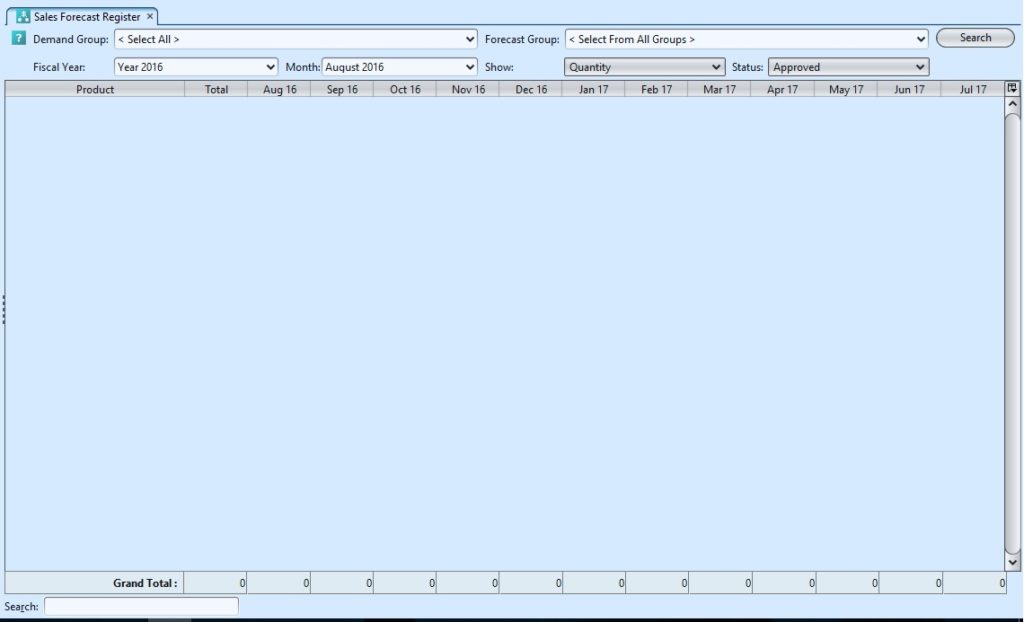This screenshot has height=622, width=1024.
Task: Click the Mar 17 column header
Action: (x=719, y=89)
